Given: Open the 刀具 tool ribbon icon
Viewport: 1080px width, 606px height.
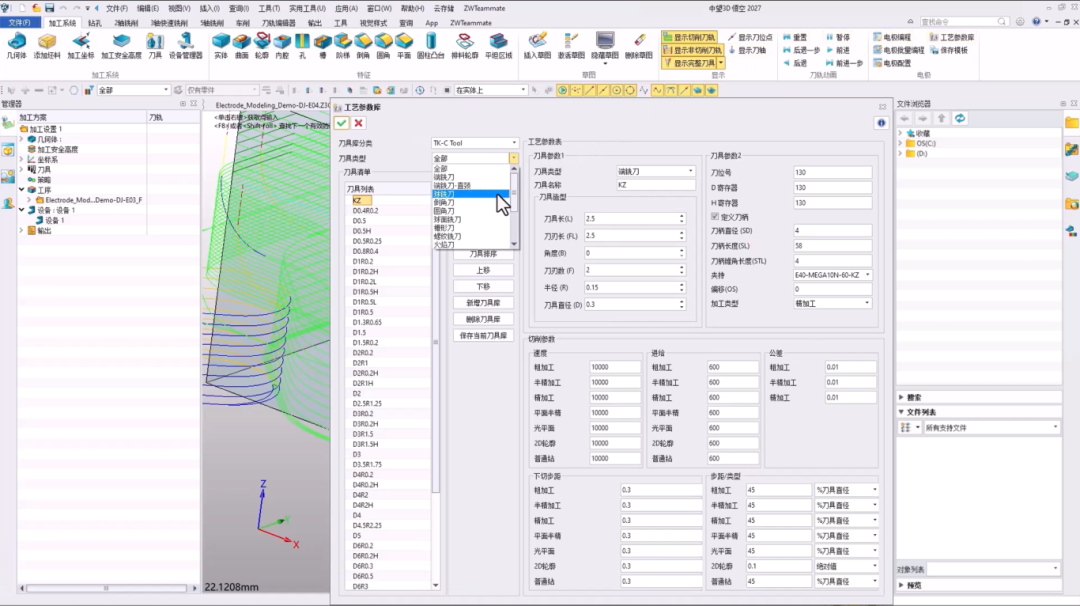Looking at the screenshot, I should click(x=155, y=45).
